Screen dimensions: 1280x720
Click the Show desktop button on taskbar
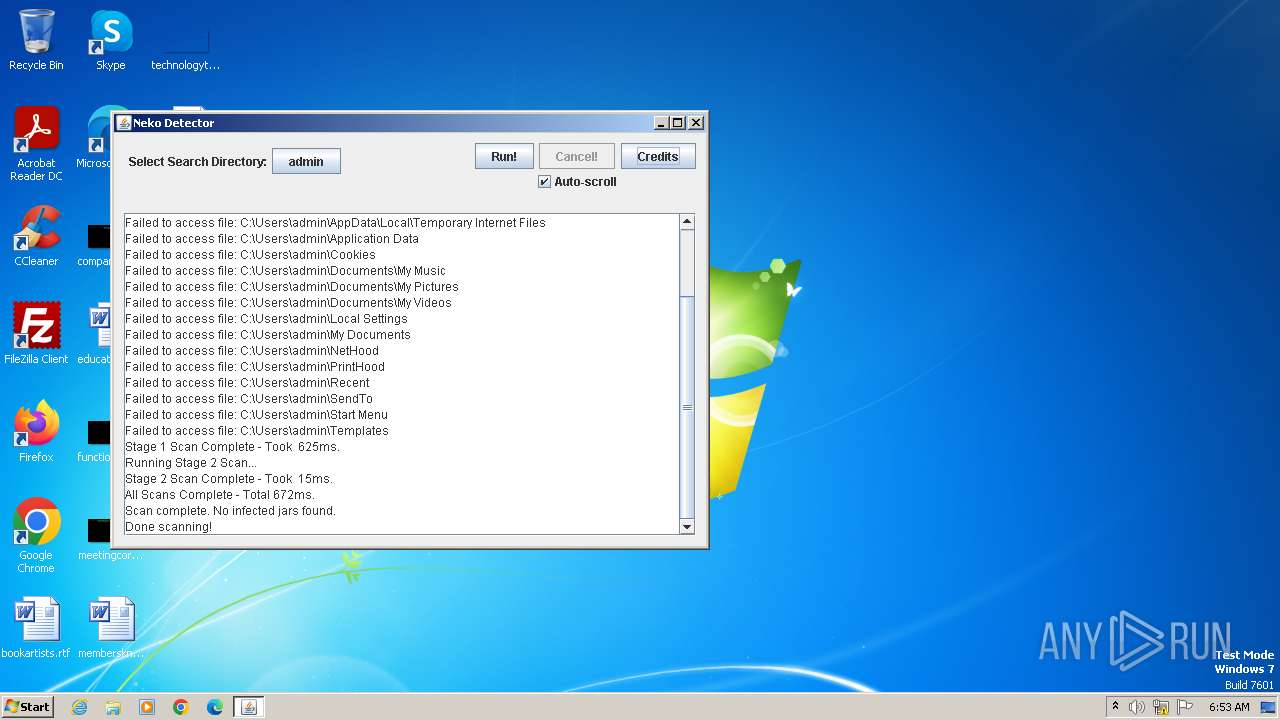point(1268,707)
